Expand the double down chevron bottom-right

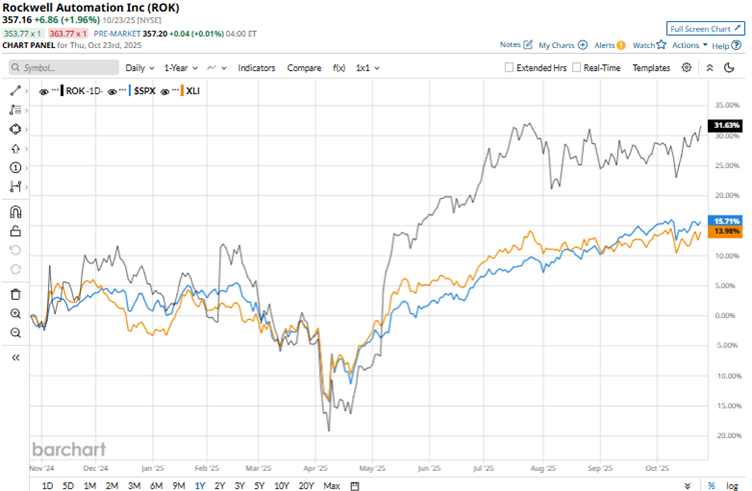pos(687,486)
